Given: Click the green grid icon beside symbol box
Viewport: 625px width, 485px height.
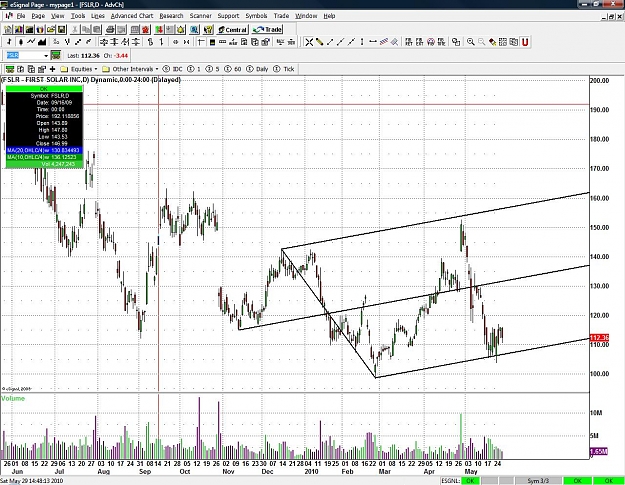Looking at the screenshot, I should coord(56,55).
